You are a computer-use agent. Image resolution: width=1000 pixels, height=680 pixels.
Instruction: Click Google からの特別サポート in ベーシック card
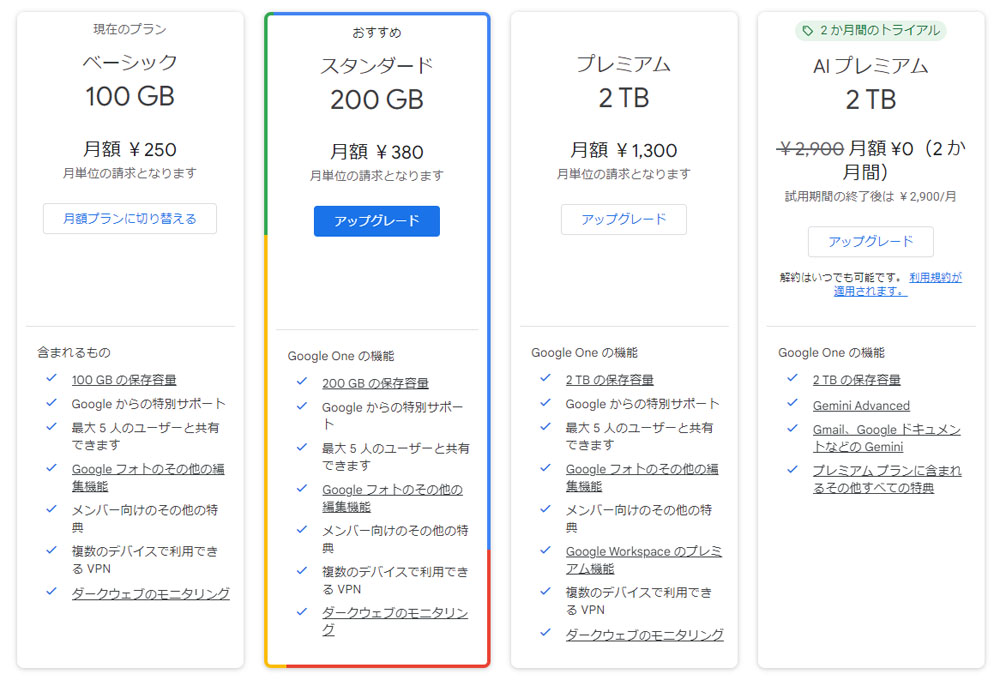pos(148,404)
